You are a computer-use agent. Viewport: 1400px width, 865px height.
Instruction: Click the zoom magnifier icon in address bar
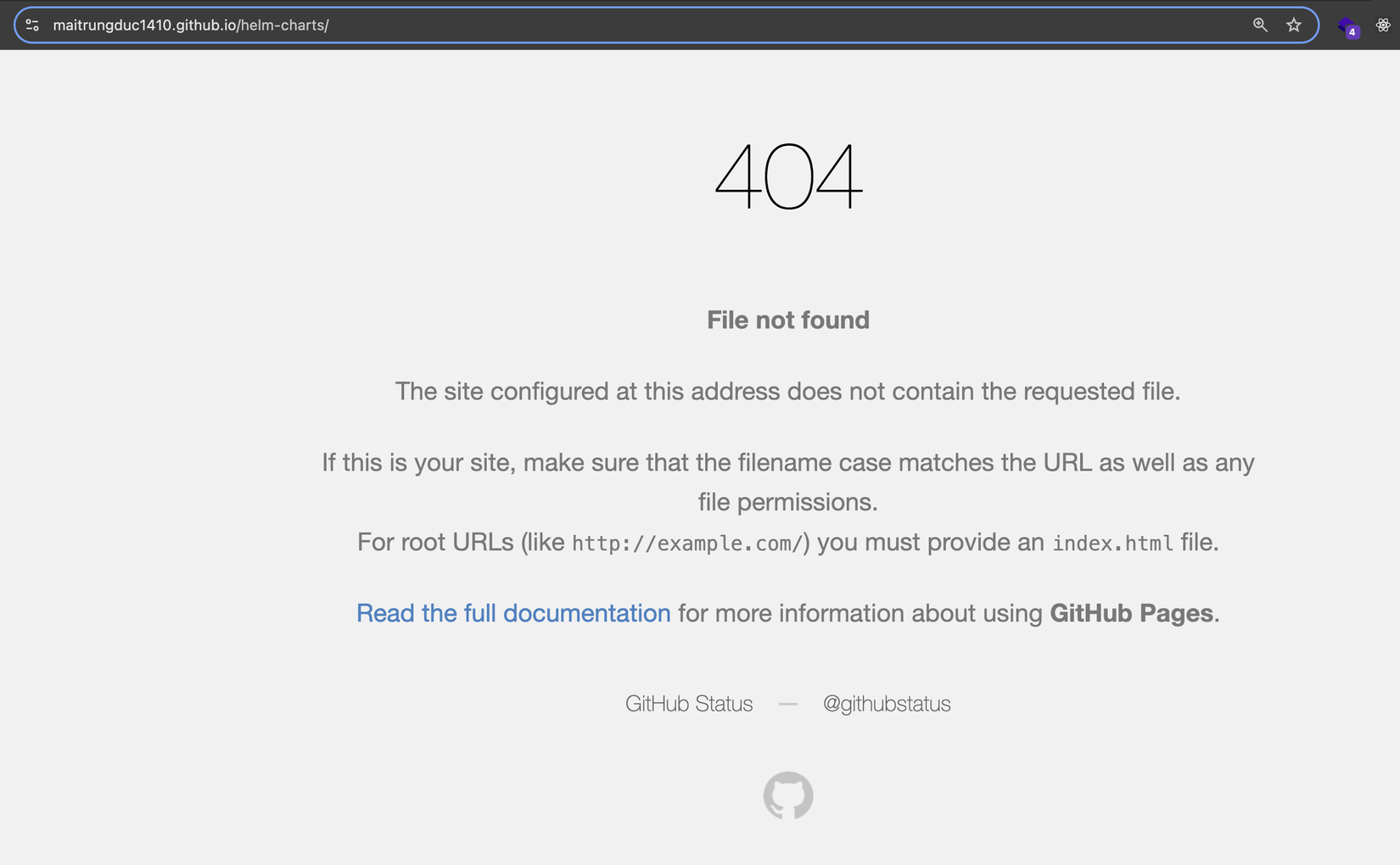pos(1260,25)
